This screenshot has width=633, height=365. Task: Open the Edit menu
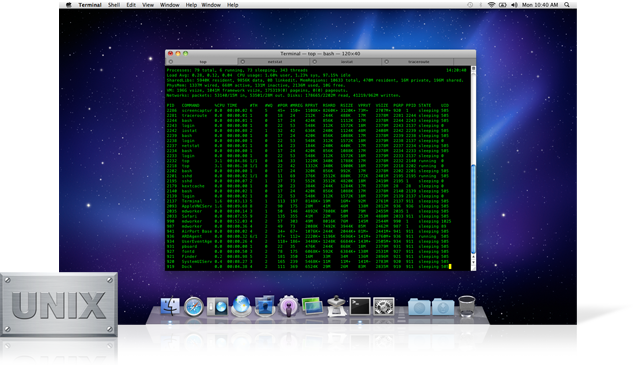[x=131, y=5]
